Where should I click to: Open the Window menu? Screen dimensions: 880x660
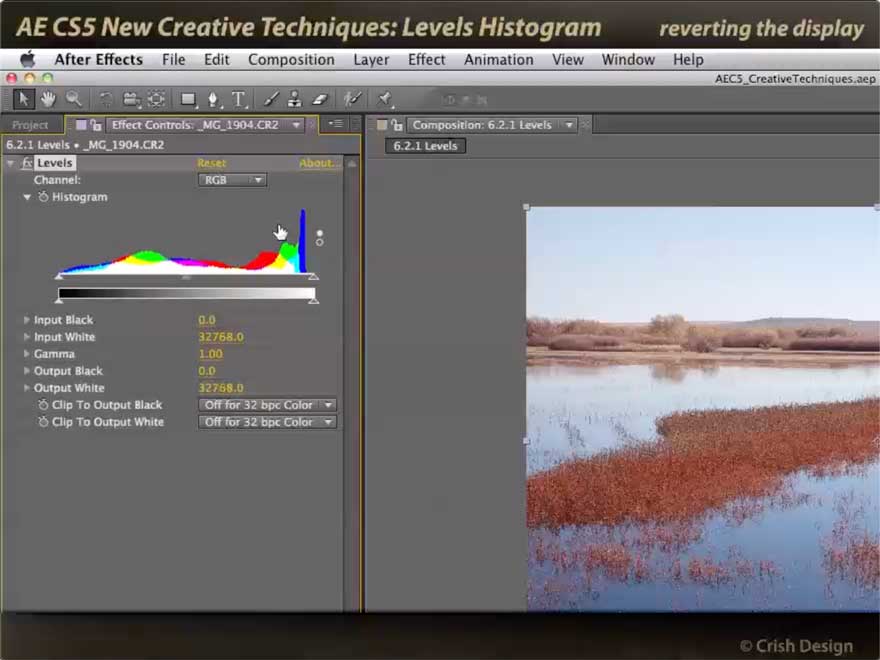tap(628, 59)
